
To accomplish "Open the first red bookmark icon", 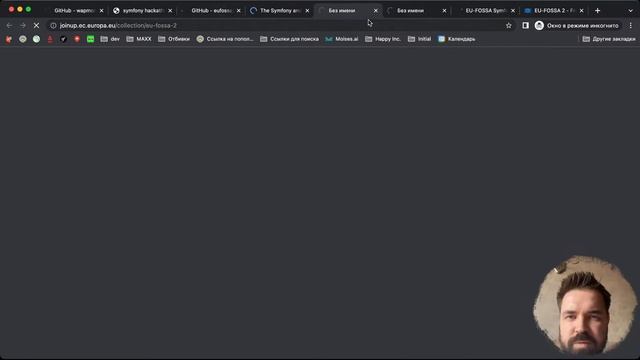I will pyautogui.click(x=9, y=39).
